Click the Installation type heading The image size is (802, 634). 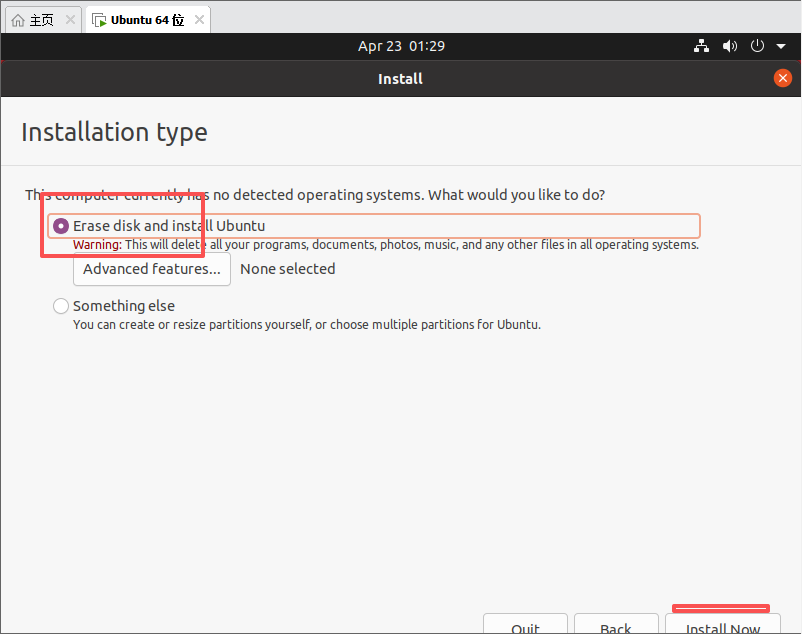click(x=115, y=132)
